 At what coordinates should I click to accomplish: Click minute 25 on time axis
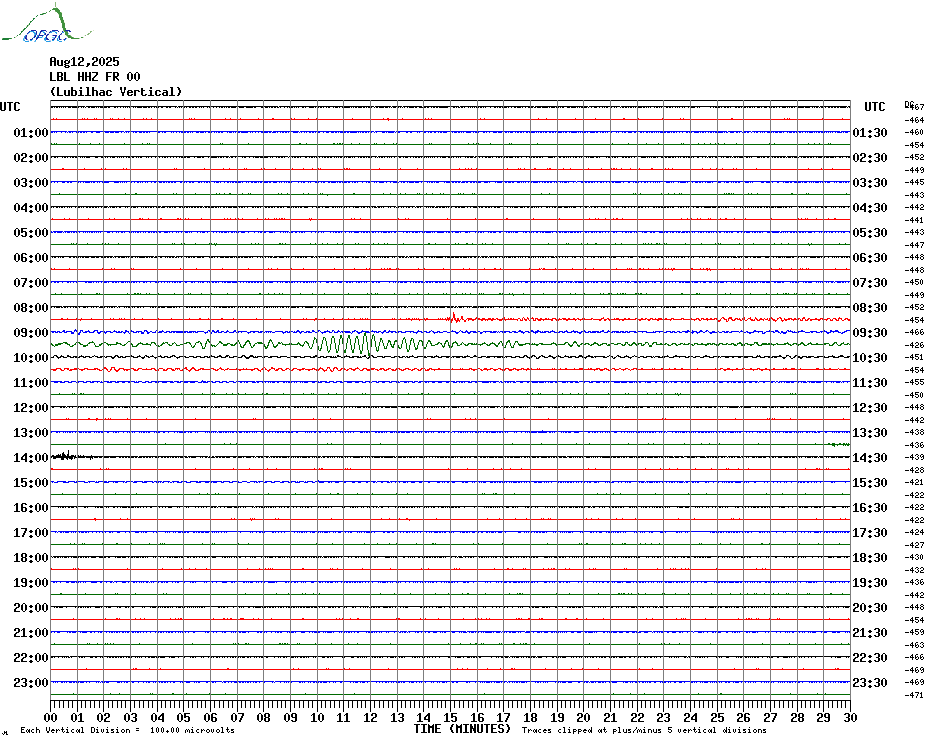tap(717, 717)
